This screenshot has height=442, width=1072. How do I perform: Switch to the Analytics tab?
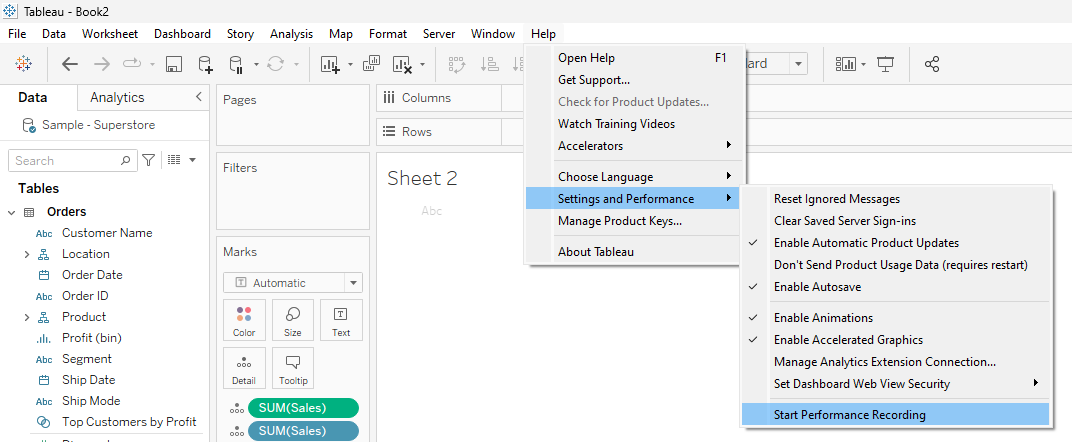coord(117,98)
